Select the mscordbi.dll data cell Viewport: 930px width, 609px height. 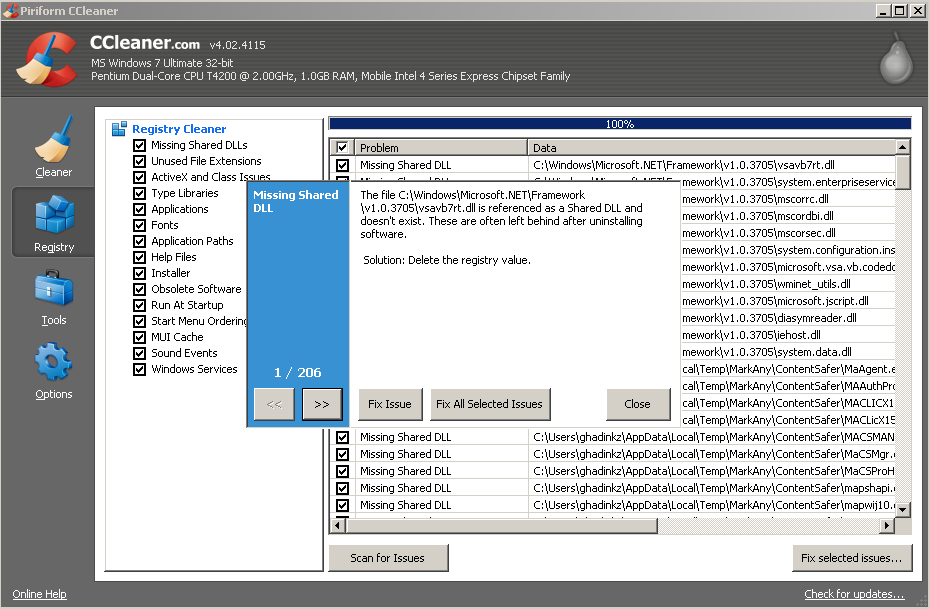coord(788,216)
